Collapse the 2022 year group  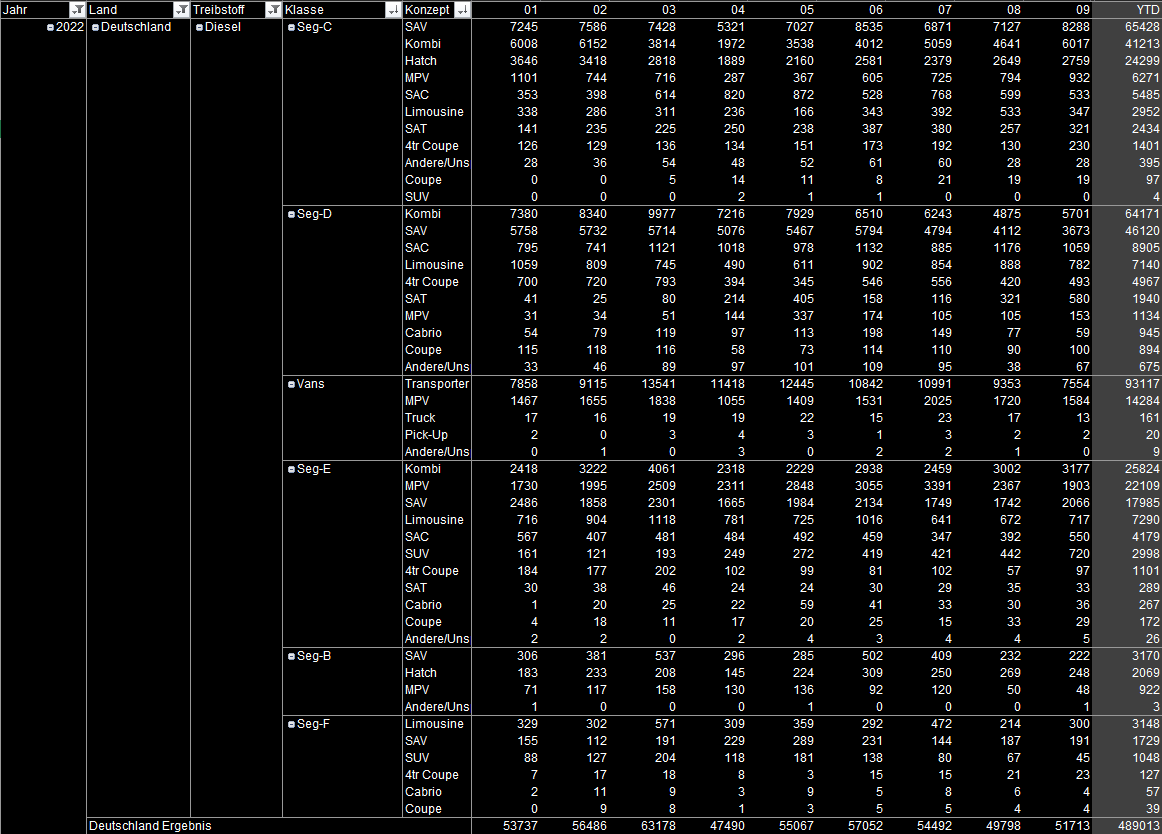[50, 27]
